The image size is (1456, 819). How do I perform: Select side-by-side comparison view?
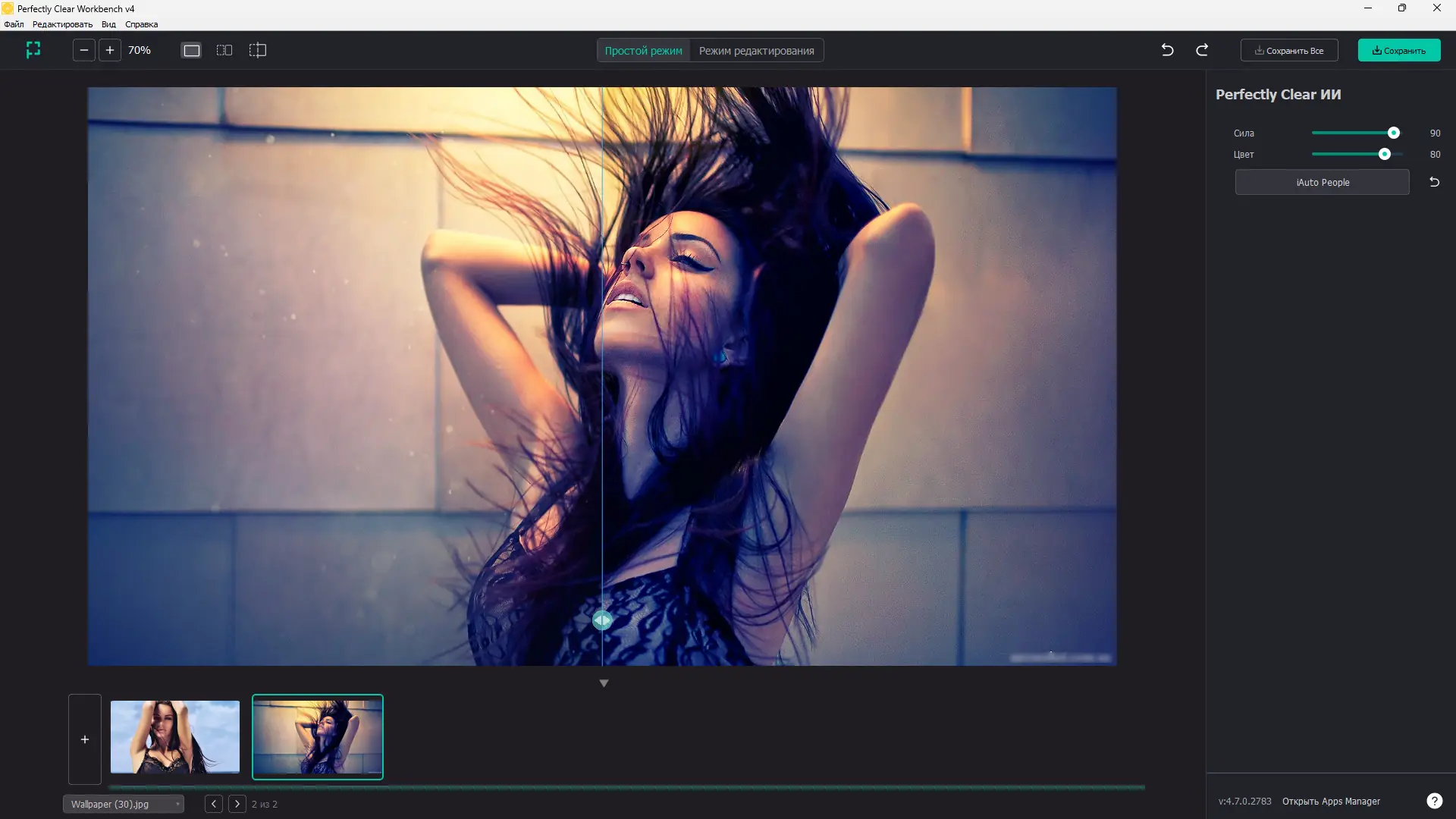coord(224,50)
